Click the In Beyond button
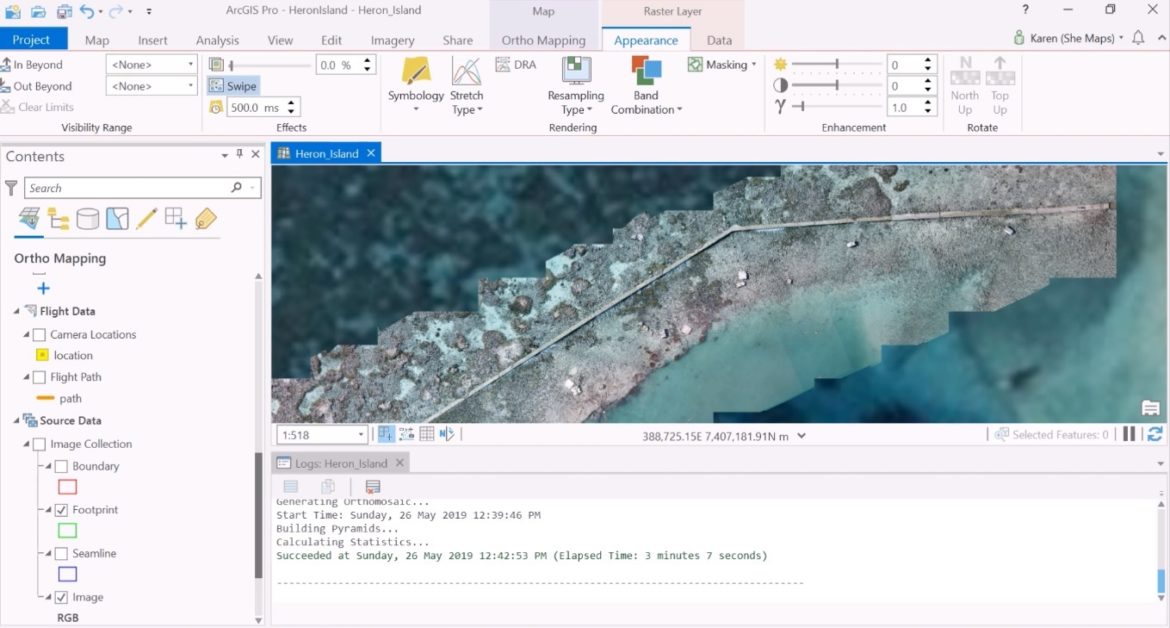The width and height of the screenshot is (1170, 628). tap(32, 65)
